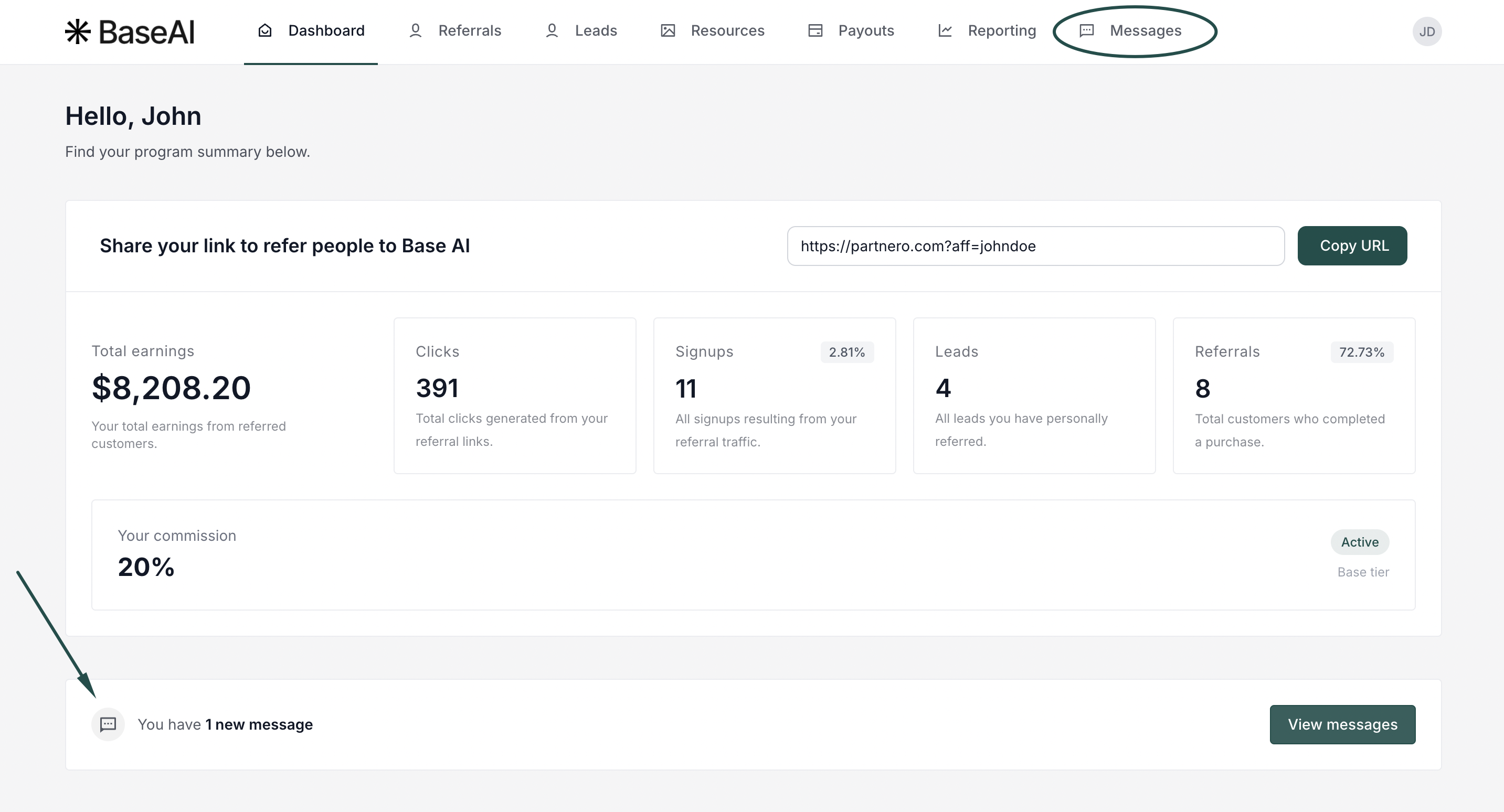Click the new message chat icon

[108, 724]
